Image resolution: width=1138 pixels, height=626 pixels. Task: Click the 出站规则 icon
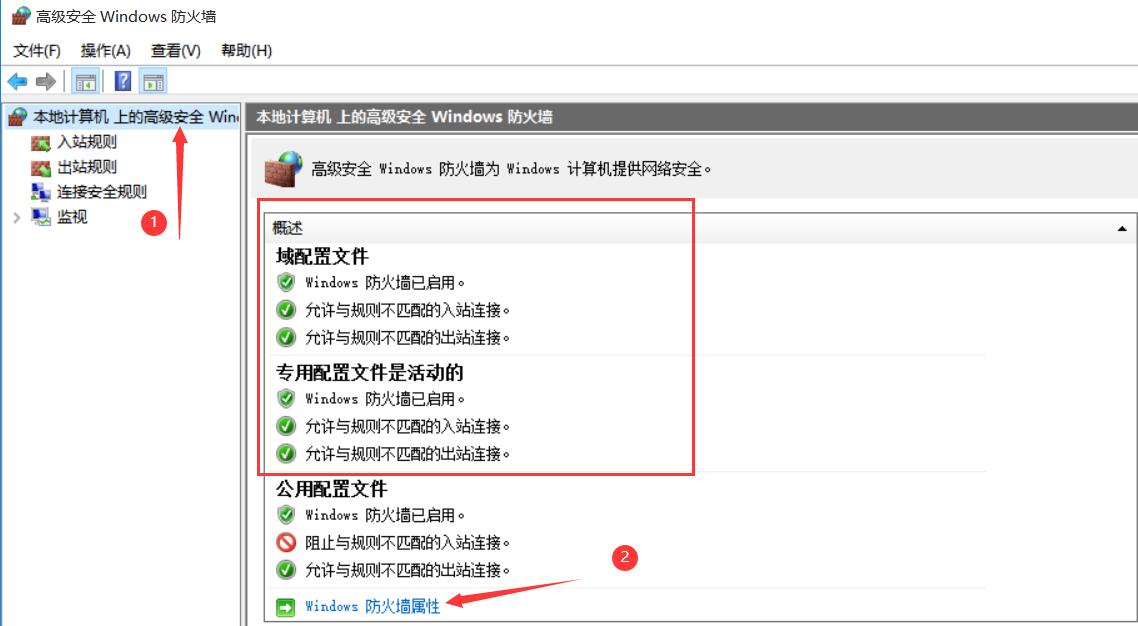tap(41, 168)
